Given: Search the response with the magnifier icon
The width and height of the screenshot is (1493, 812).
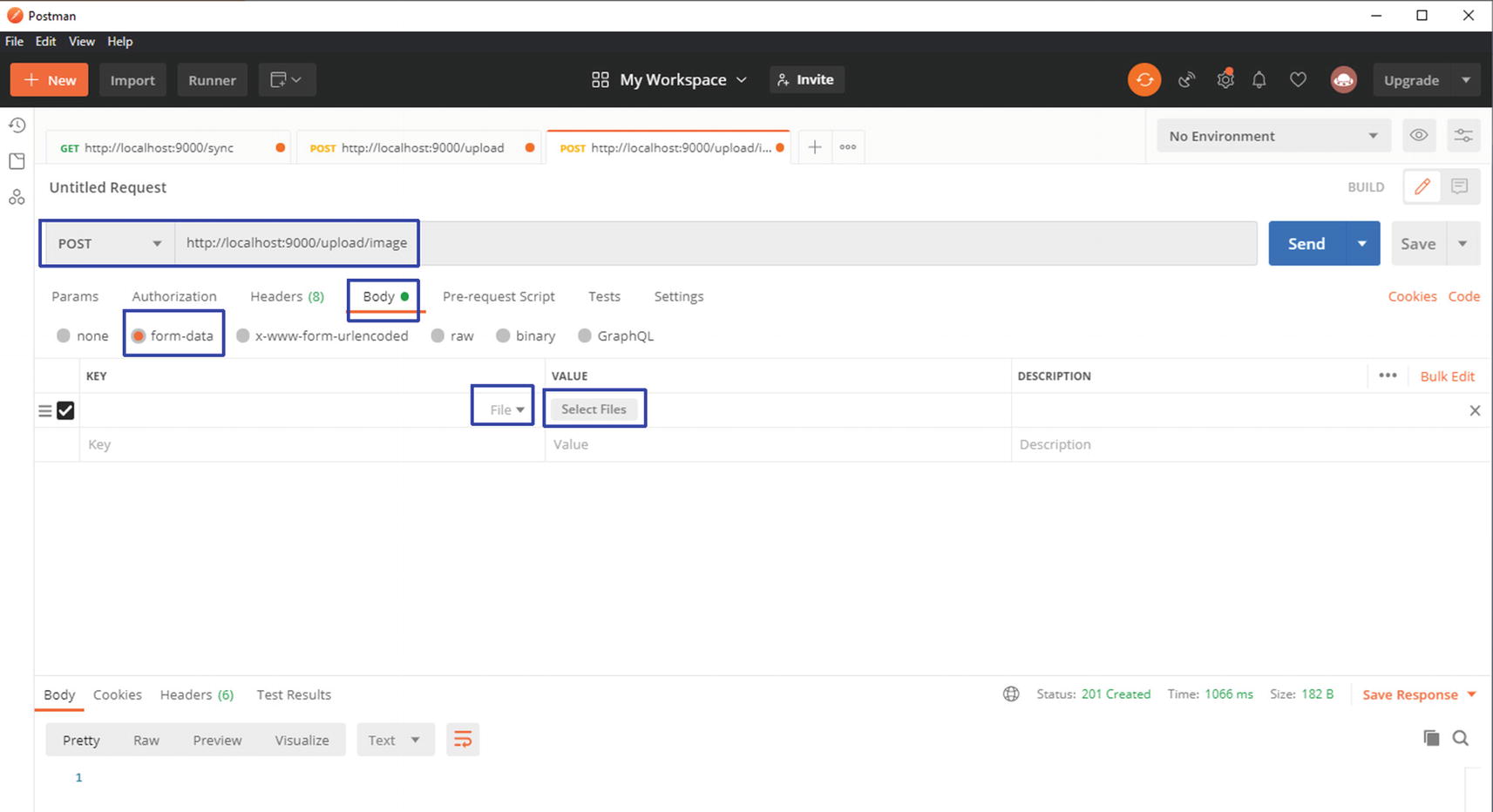Looking at the screenshot, I should (1461, 738).
